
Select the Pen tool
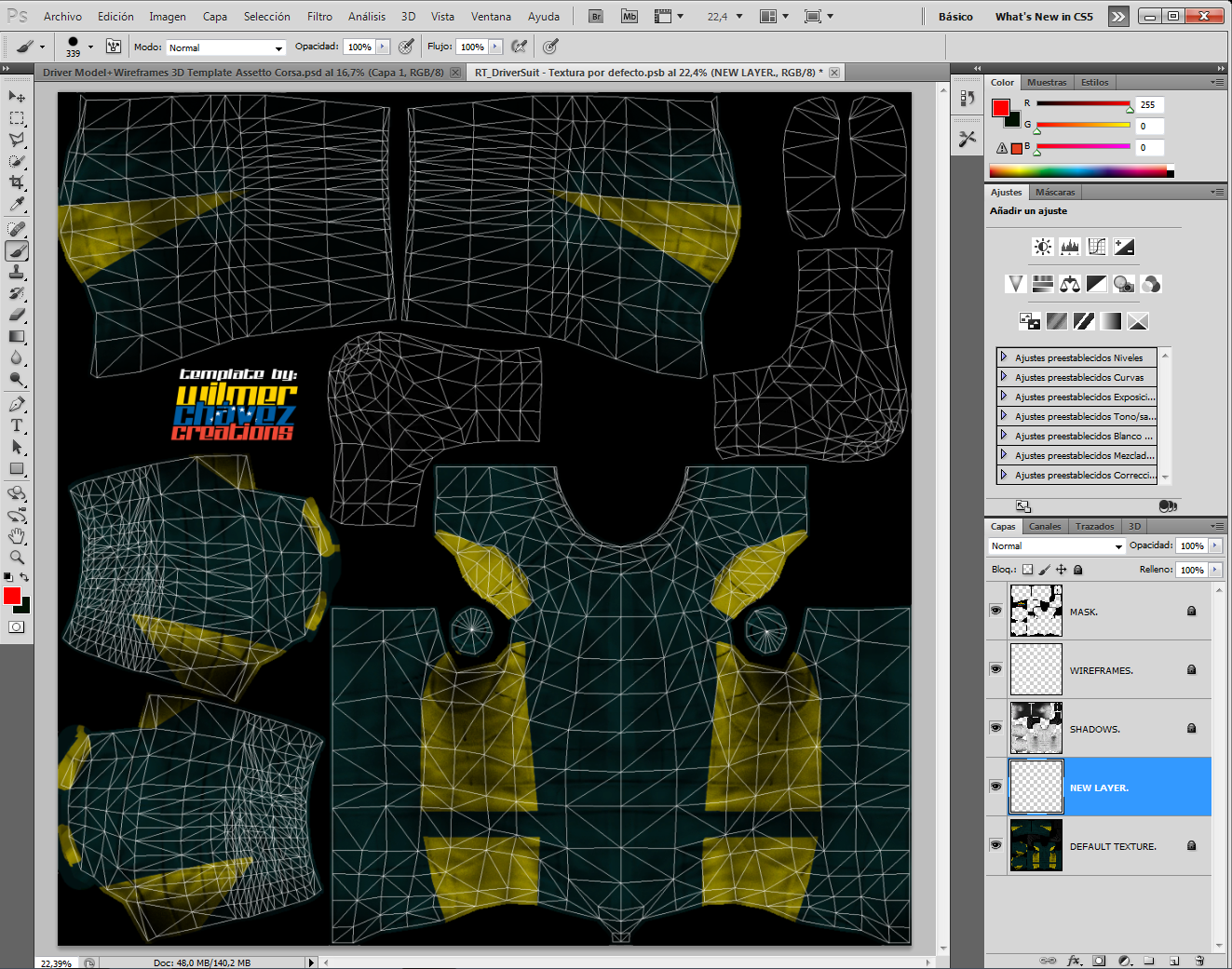point(17,404)
